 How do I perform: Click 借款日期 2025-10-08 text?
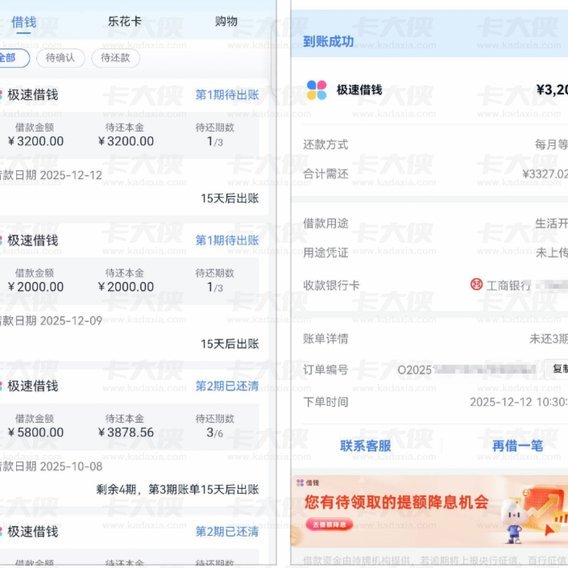[x=51, y=466]
